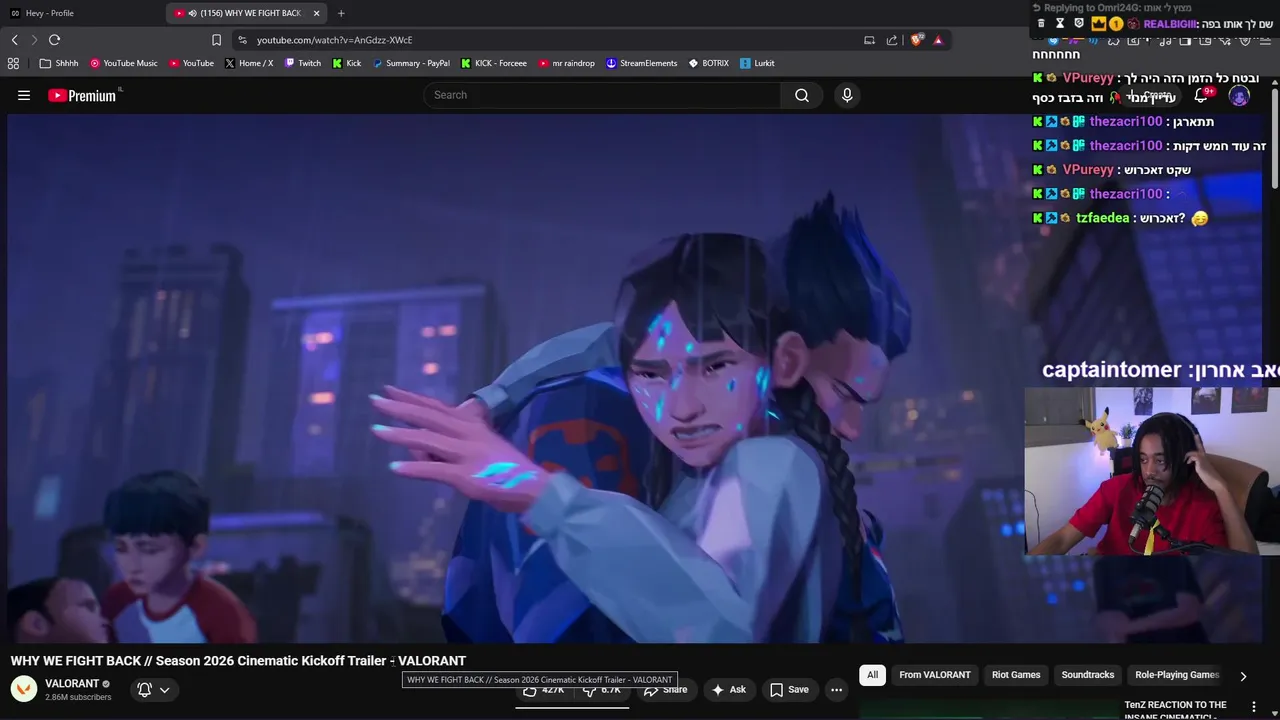The width and height of the screenshot is (1280, 720).
Task: Click the first VPureyy username in chat
Action: [x=1087, y=78]
